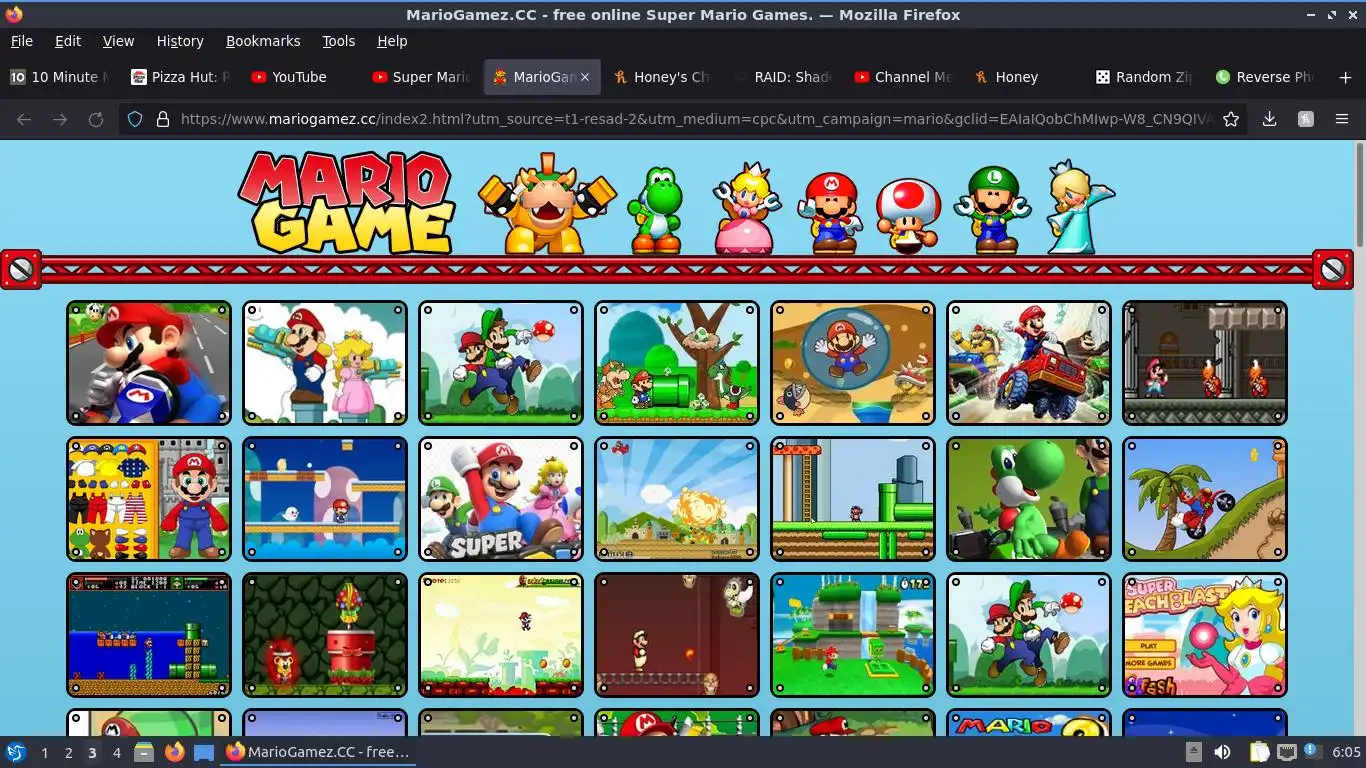Open the View menu
Viewport: 1366px width, 768px height.
pyautogui.click(x=118, y=41)
